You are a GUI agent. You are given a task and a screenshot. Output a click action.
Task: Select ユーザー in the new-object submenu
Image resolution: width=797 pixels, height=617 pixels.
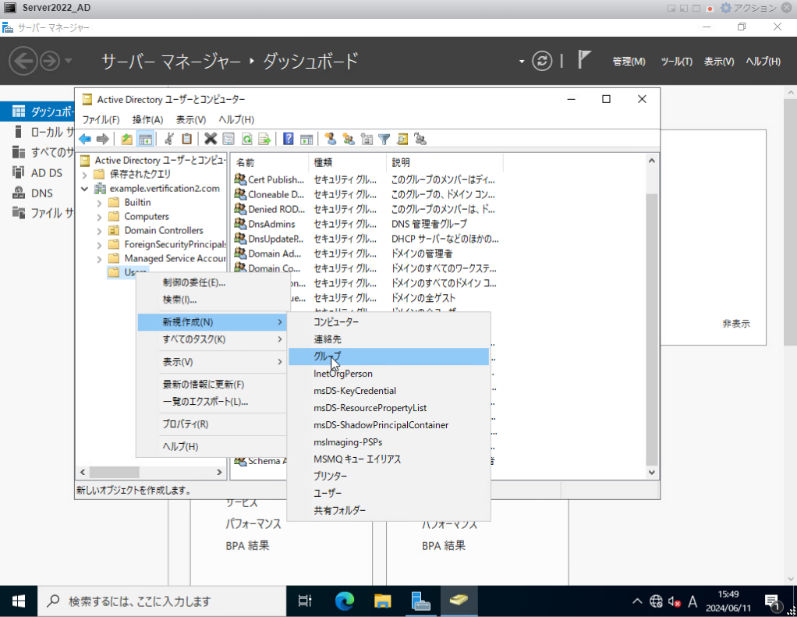pos(389,493)
